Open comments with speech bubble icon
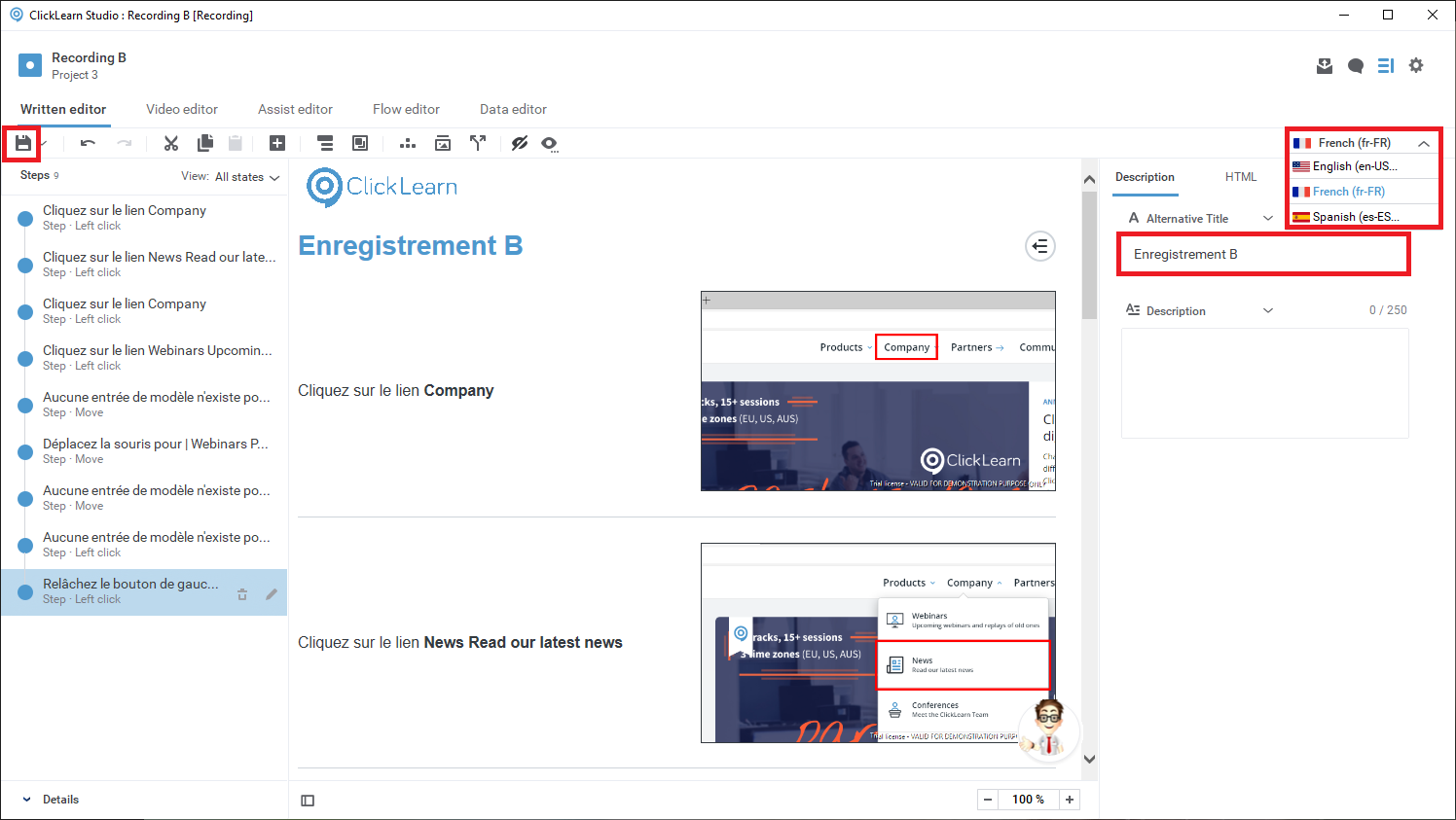1456x820 pixels. click(x=1356, y=66)
